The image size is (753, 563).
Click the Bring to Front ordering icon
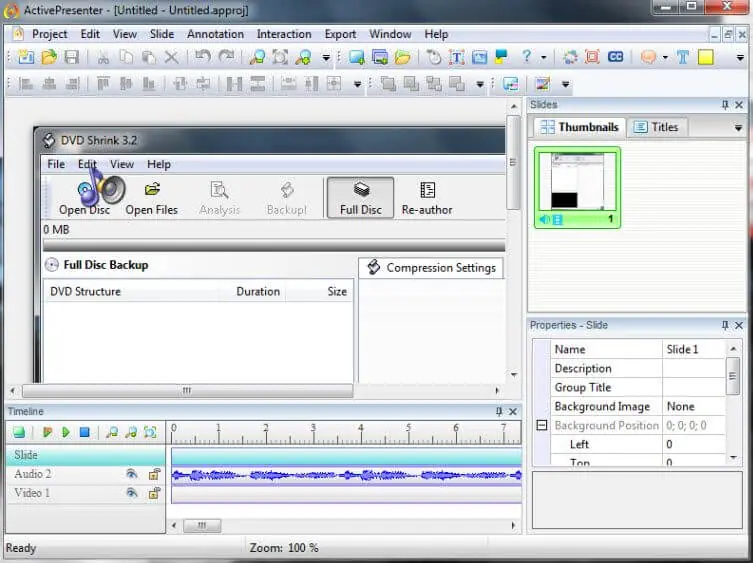[x=388, y=84]
